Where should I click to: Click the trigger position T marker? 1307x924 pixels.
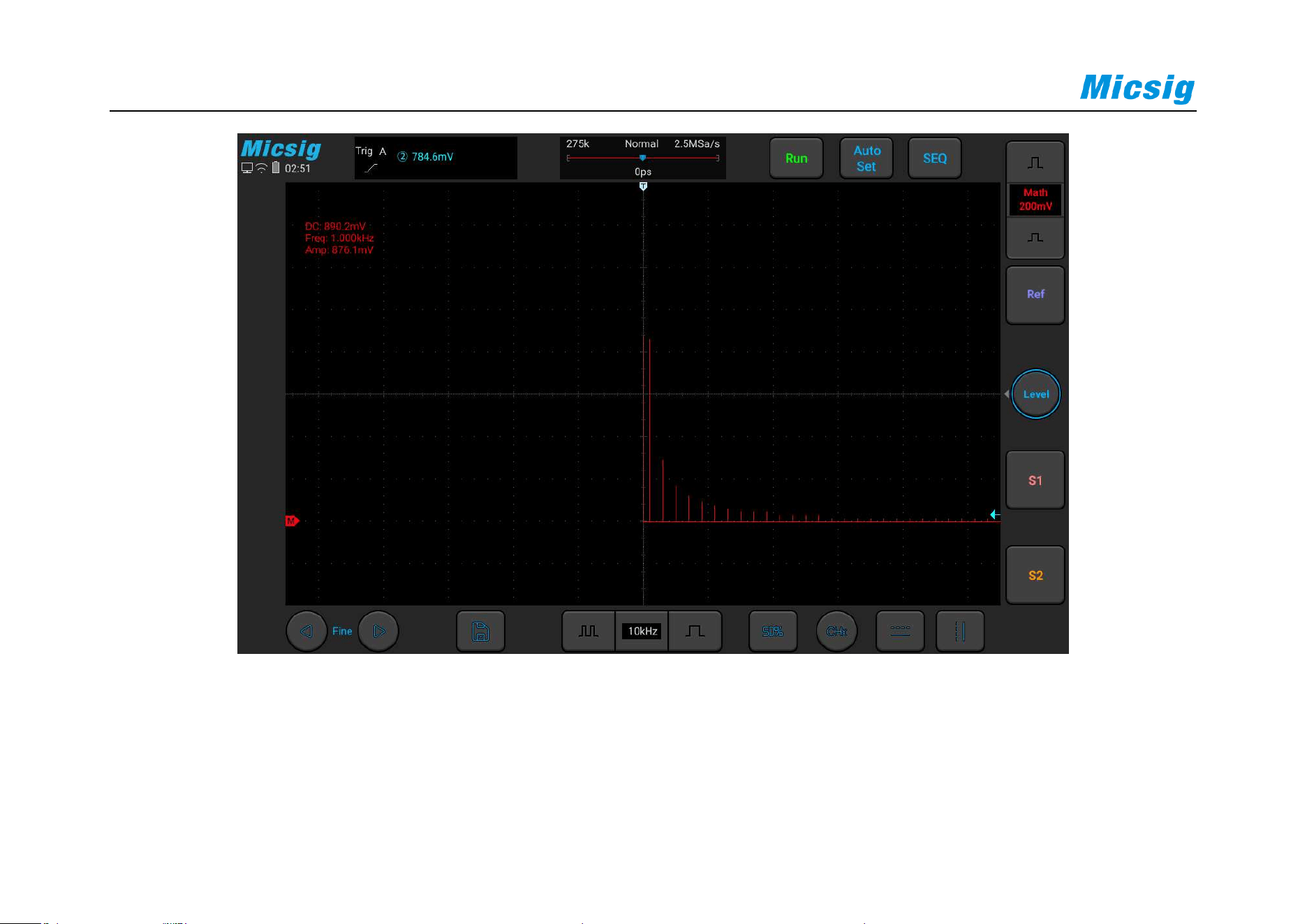[643, 186]
